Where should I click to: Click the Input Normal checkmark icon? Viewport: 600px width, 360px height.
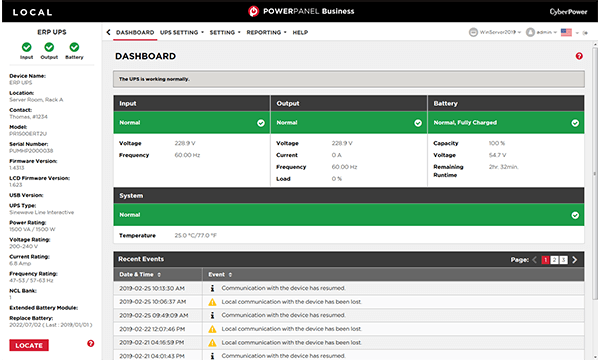click(x=261, y=123)
